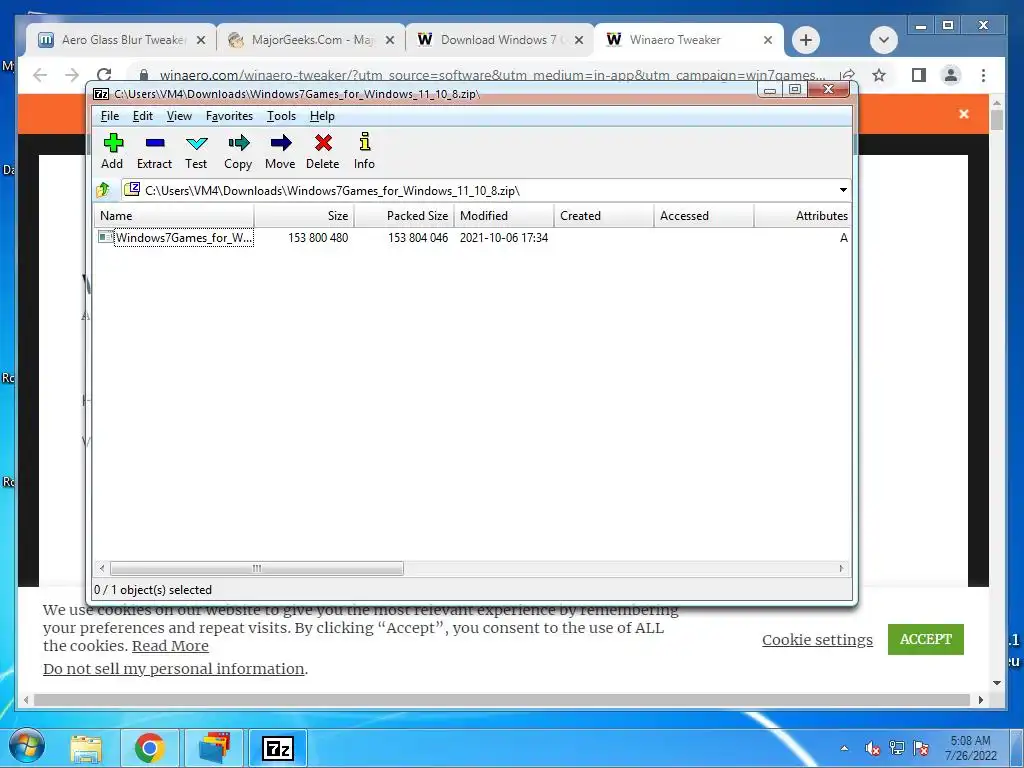Viewport: 1024px width, 768px height.
Task: Toggle Chrome side panel icon
Action: [x=918, y=75]
